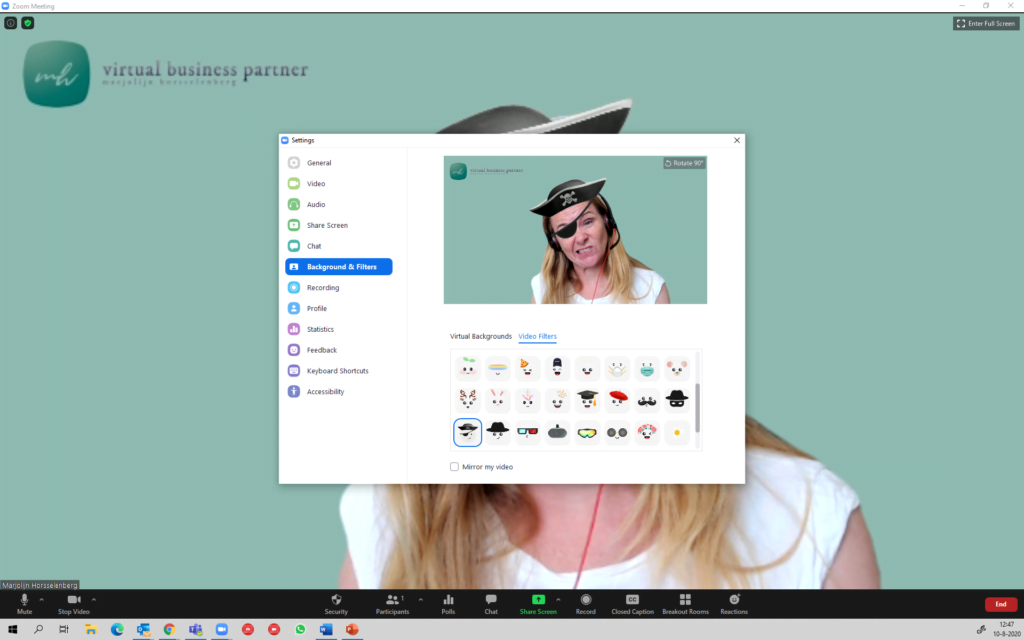Enable the Mirror my video checkbox

(x=455, y=467)
